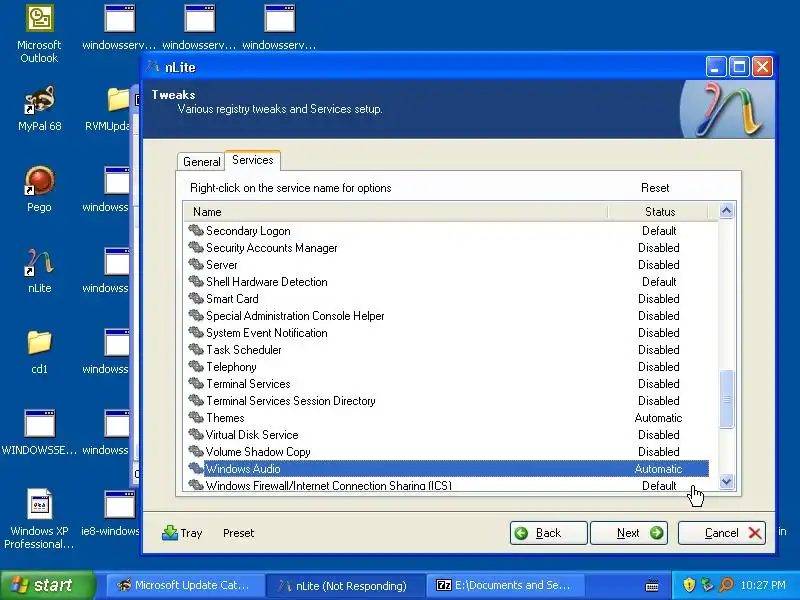The height and width of the screenshot is (600, 800).
Task: Open nLite desktop shortcut
Action: (x=39, y=270)
